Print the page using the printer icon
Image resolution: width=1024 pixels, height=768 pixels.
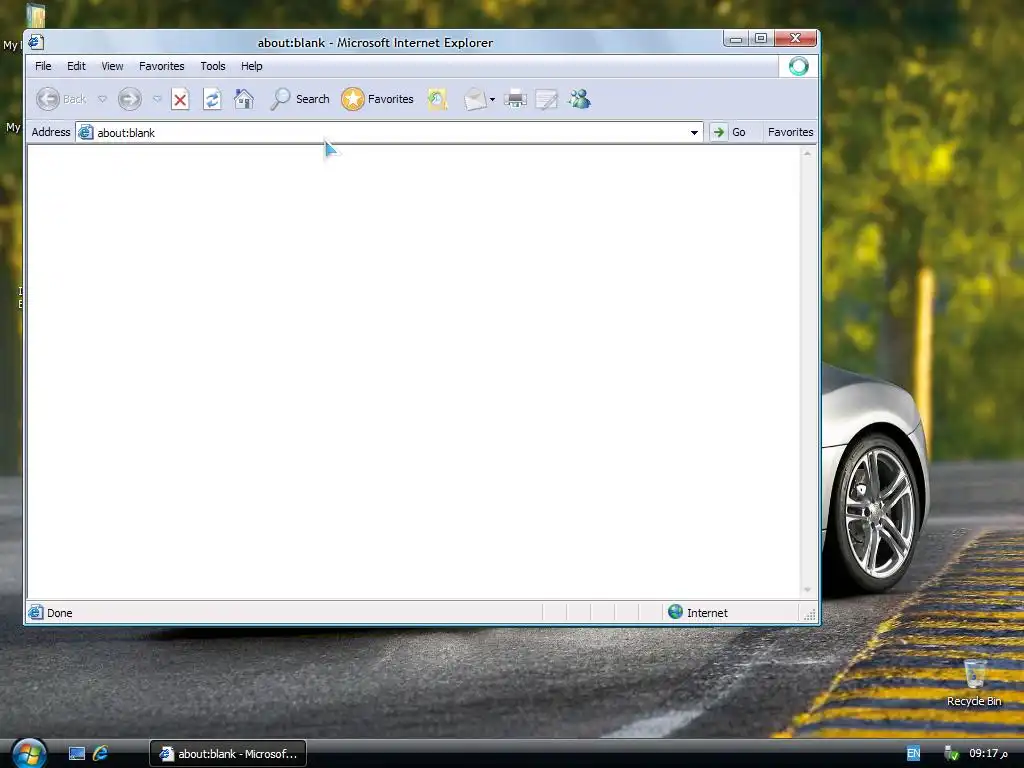click(515, 99)
